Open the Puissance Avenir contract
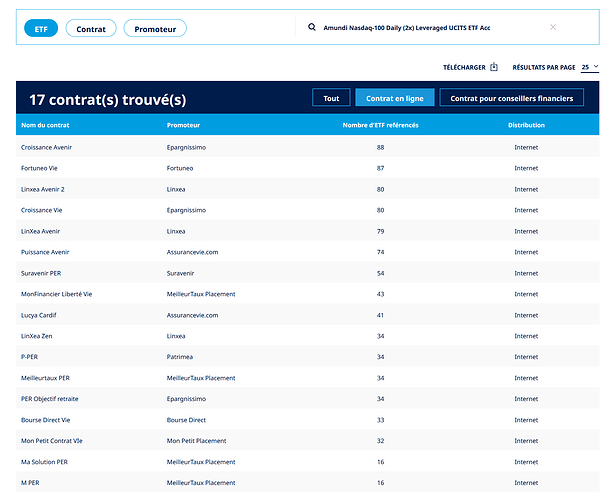613x500 pixels. click(x=45, y=252)
